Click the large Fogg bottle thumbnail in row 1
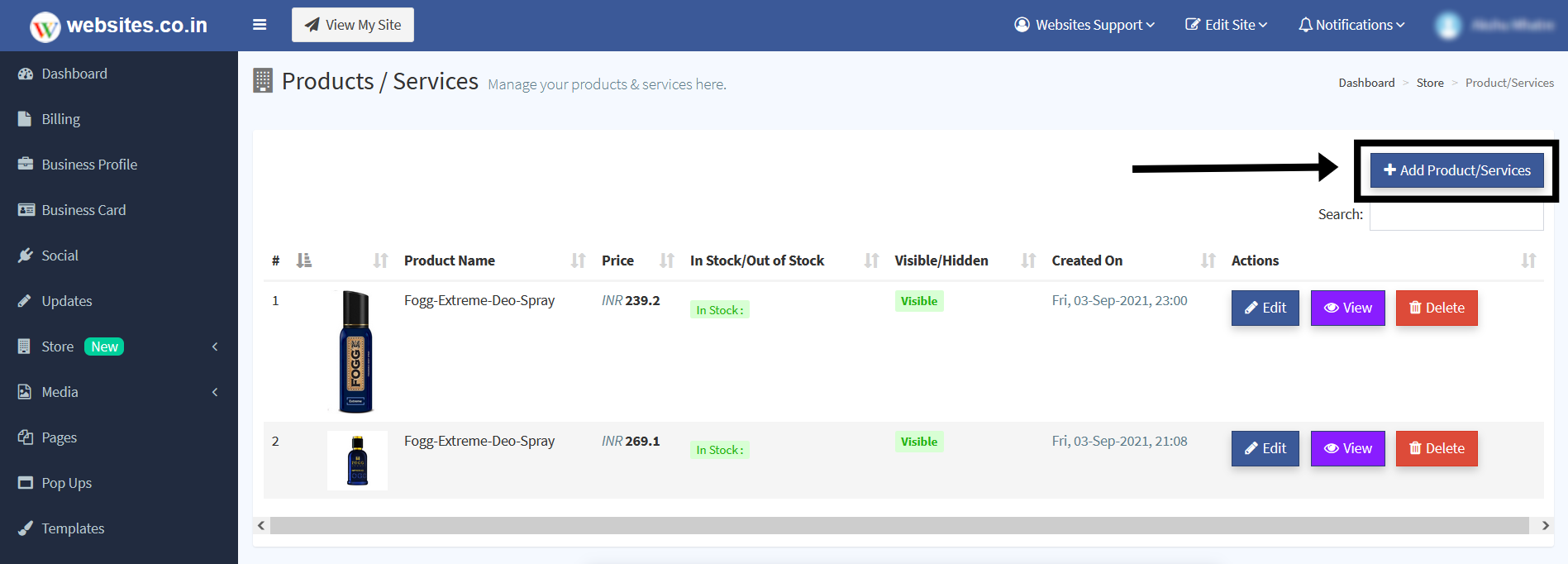Image resolution: width=1568 pixels, height=564 pixels. tap(356, 351)
